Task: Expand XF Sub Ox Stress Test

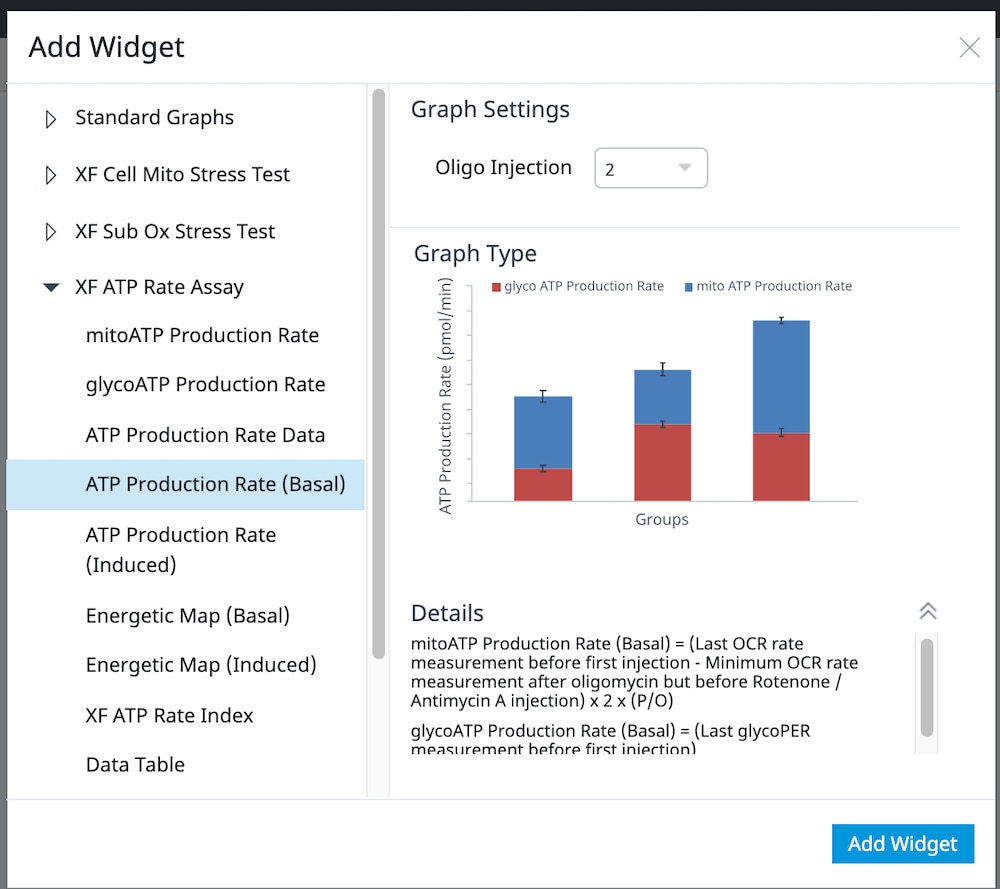Action: (x=51, y=233)
